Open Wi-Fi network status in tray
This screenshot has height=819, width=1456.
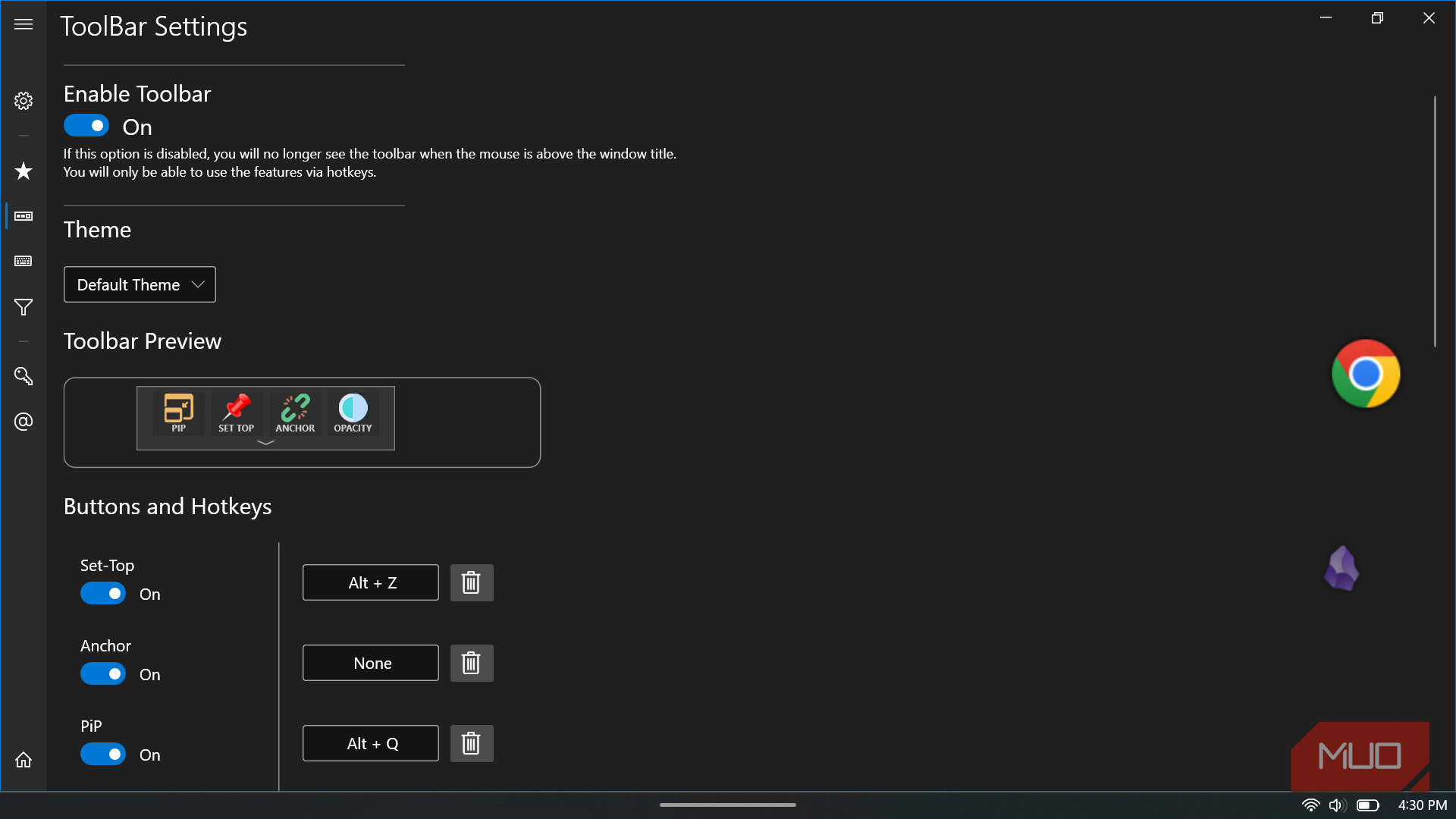[1310, 805]
